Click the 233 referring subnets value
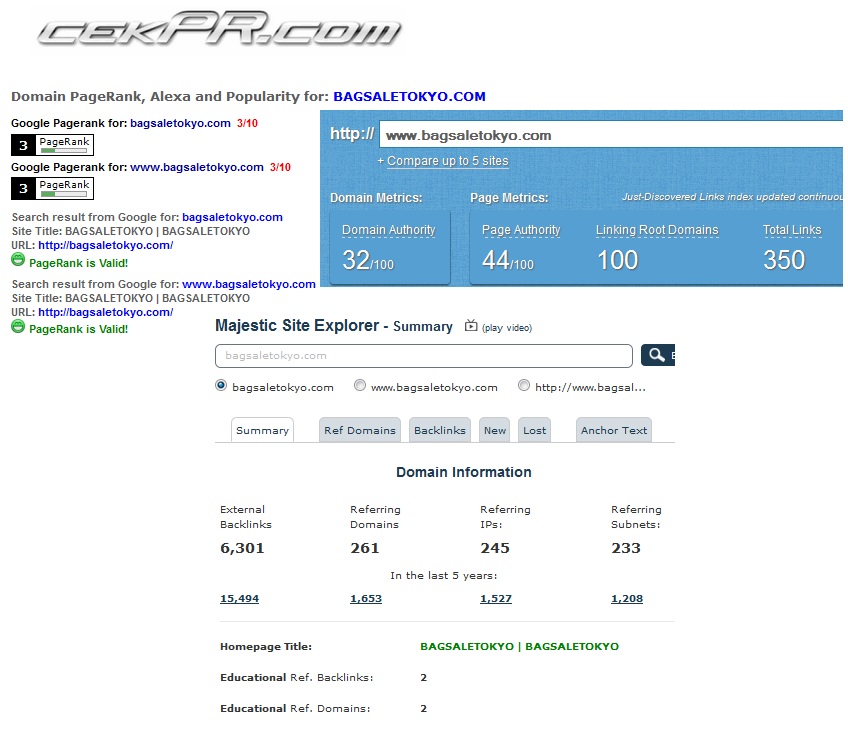848x734 pixels. [x=626, y=548]
